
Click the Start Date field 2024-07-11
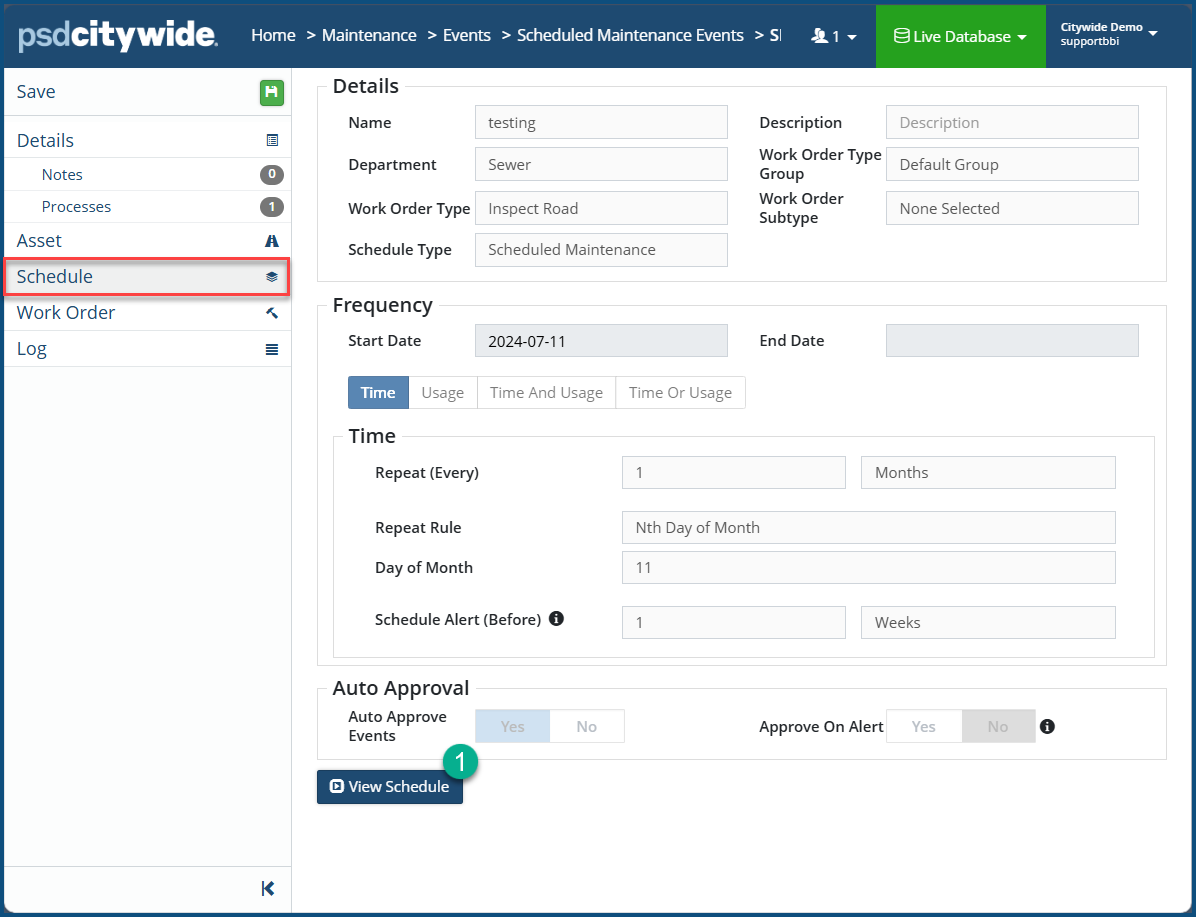click(x=601, y=341)
